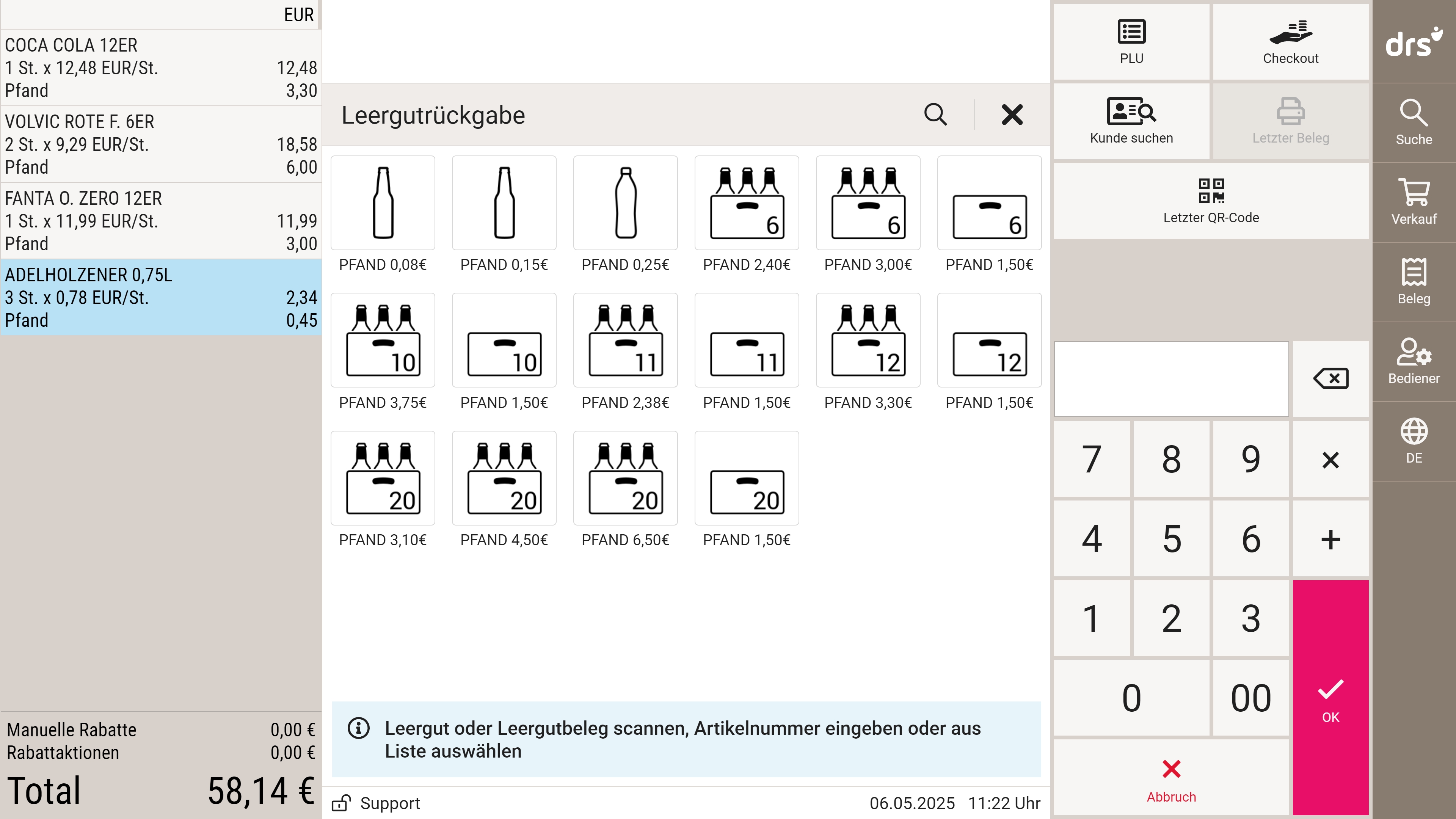Open Suche in the right sidebar
Screen dimensions: 1456x819
pos(1414,122)
